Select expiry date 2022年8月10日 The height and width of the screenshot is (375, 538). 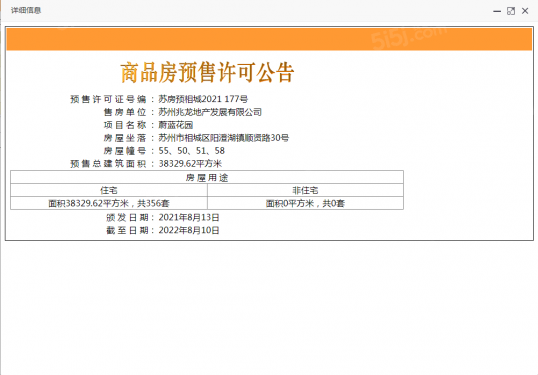[189, 230]
